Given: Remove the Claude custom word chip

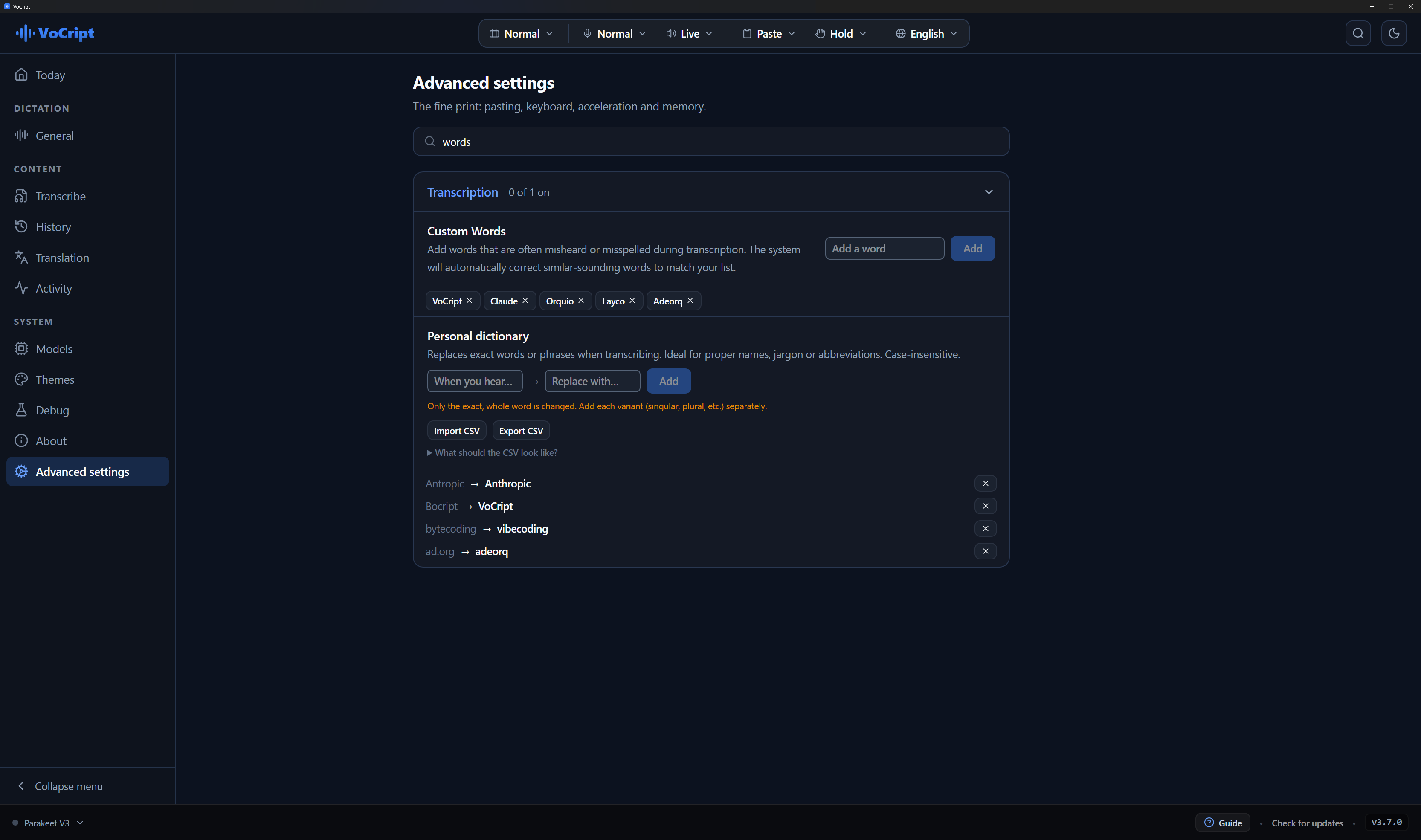Looking at the screenshot, I should pyautogui.click(x=525, y=301).
